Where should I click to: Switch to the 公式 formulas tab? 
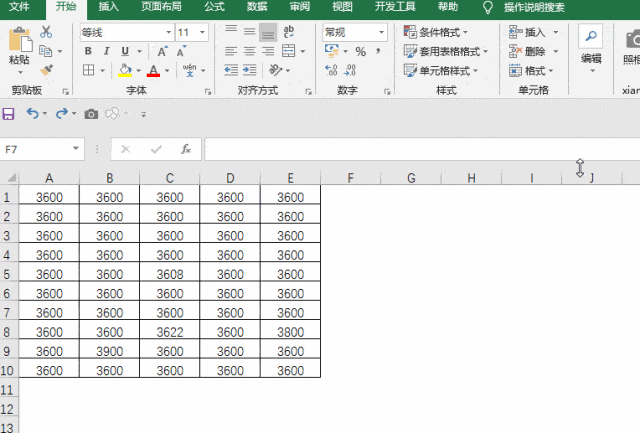tap(215, 7)
